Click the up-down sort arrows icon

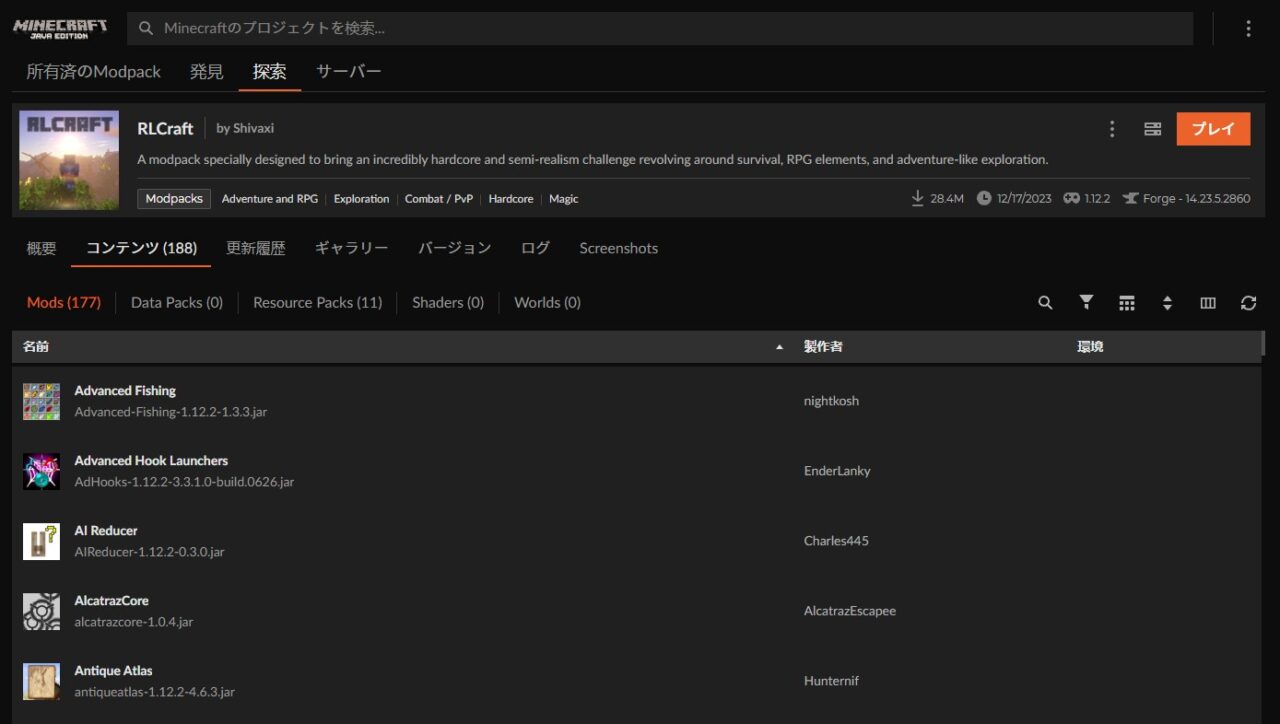tap(1168, 302)
